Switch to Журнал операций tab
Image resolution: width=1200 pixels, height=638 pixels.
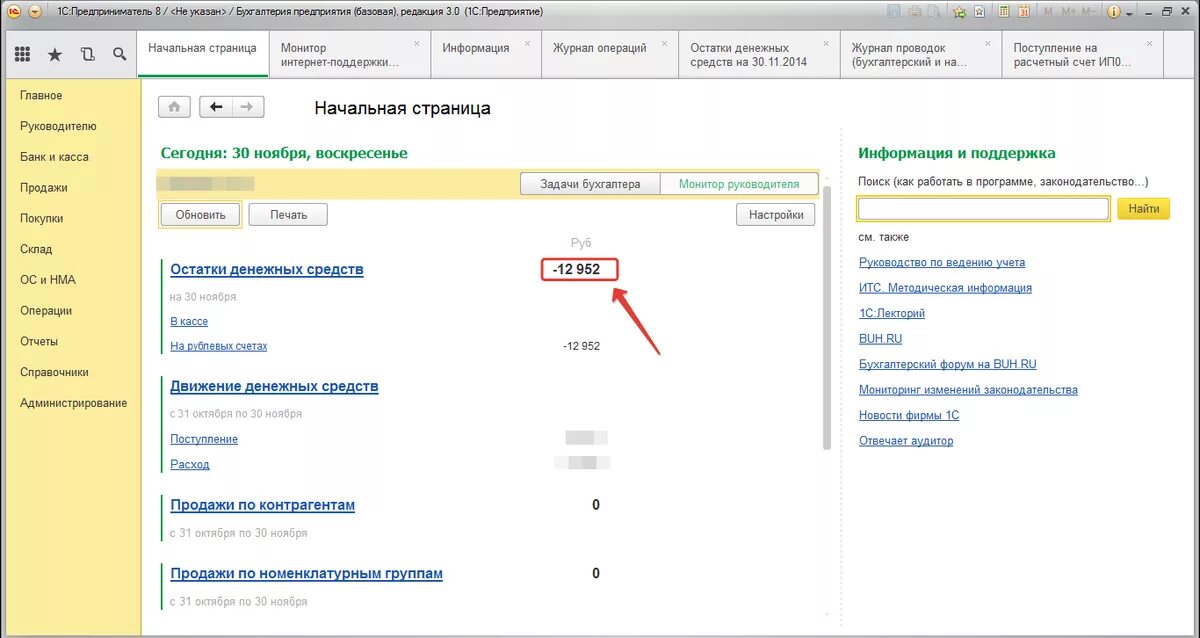tap(609, 54)
